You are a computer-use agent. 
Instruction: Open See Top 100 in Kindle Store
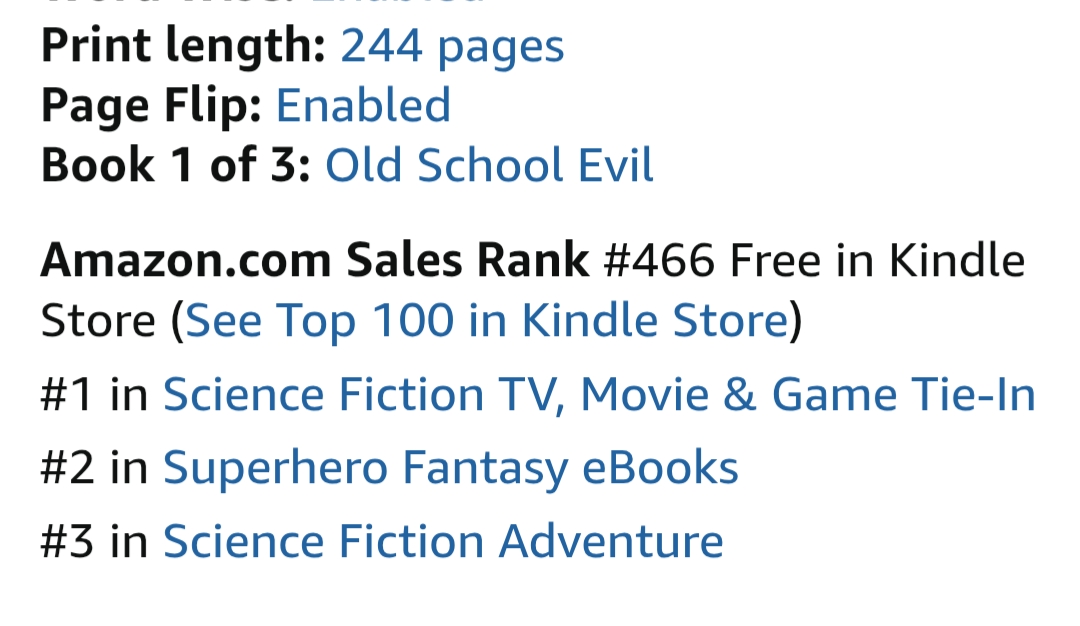(x=486, y=321)
